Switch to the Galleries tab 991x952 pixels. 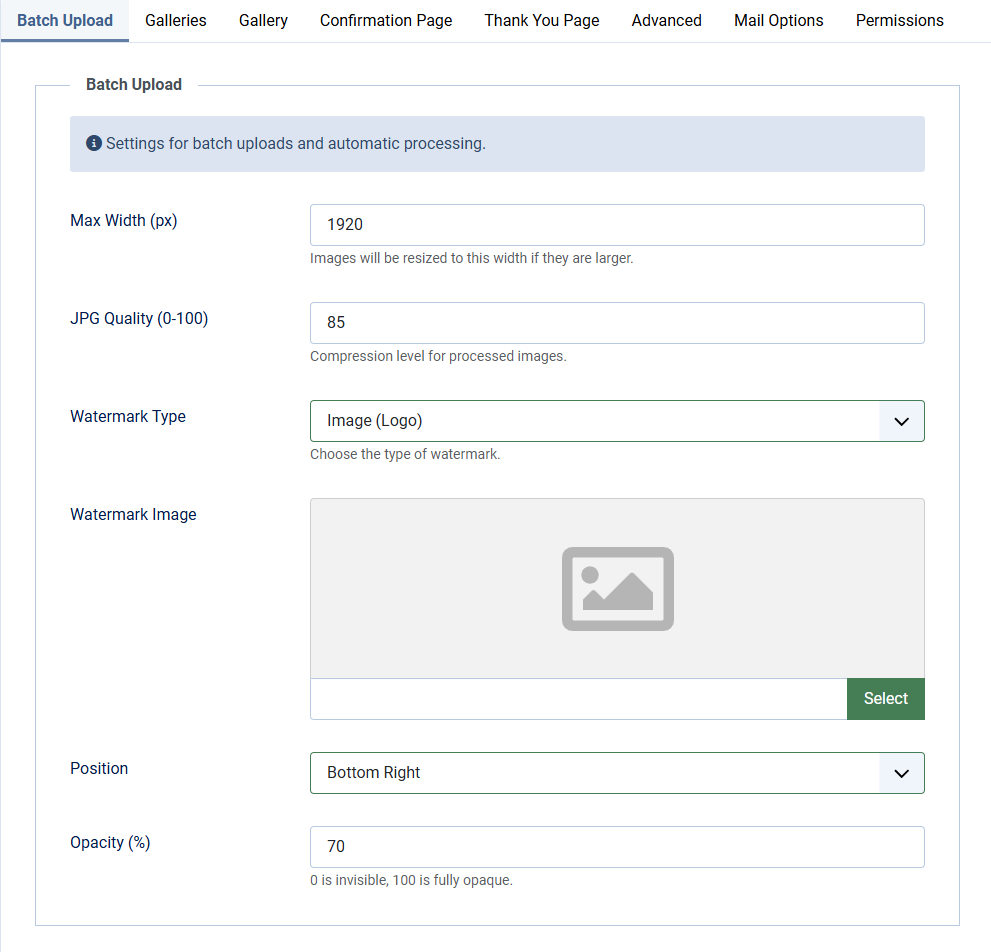click(175, 20)
